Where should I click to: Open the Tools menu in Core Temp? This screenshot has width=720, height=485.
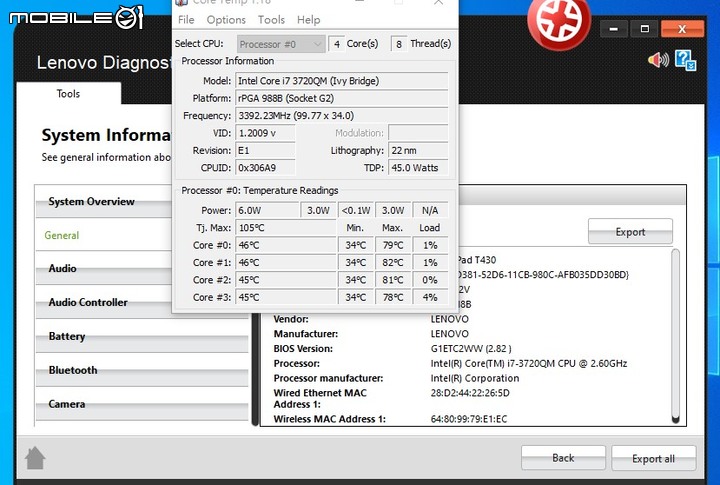[x=271, y=20]
